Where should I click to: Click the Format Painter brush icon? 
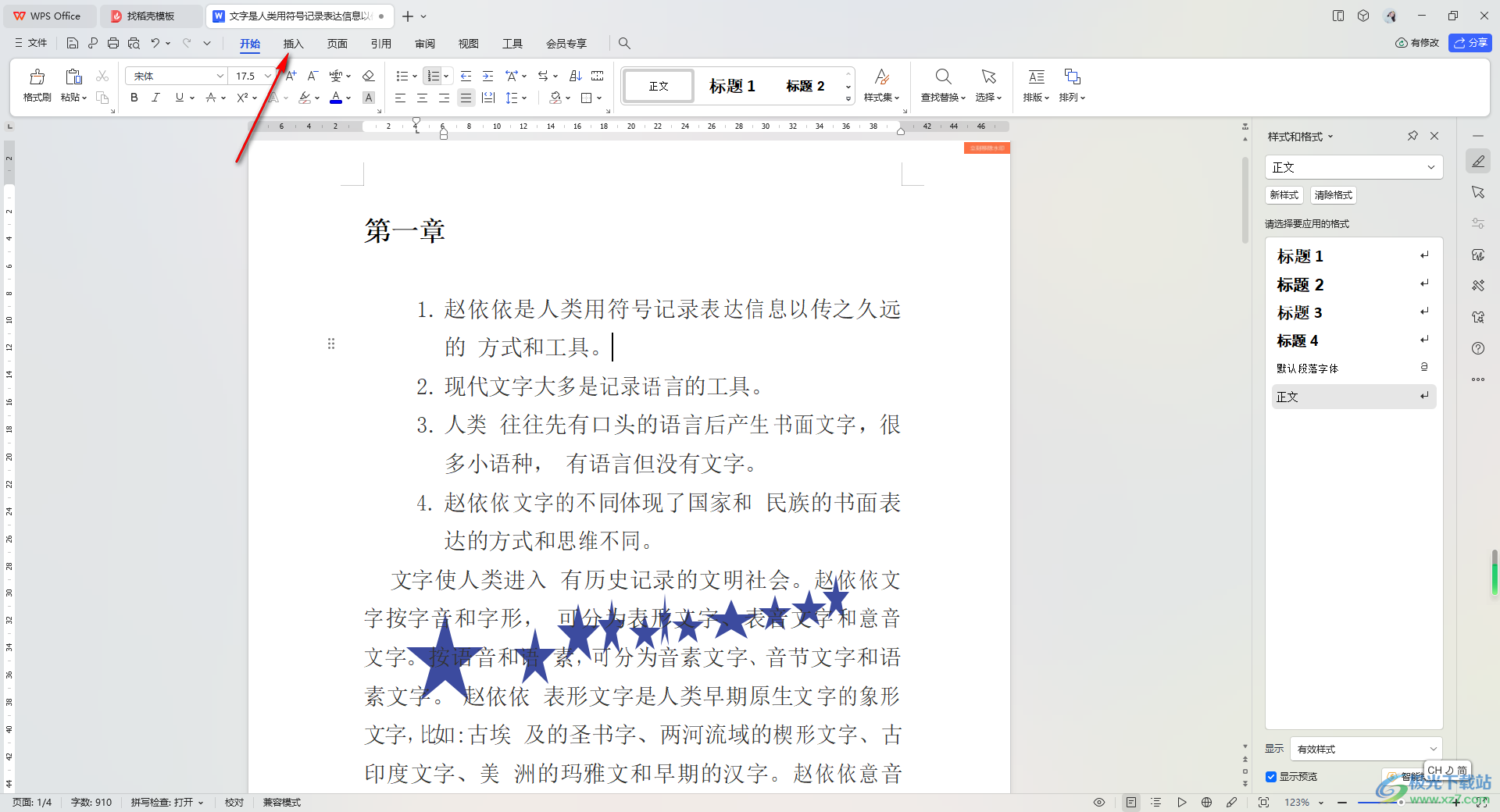point(37,77)
